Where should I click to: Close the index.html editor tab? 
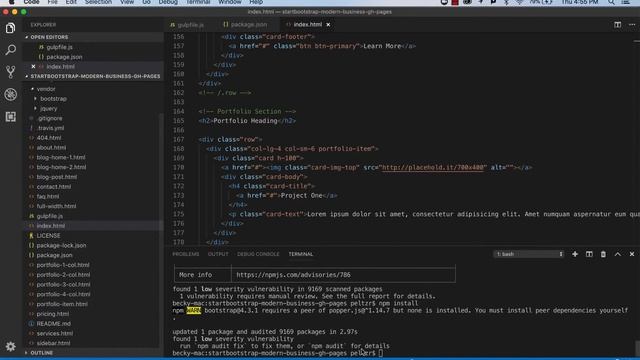(328, 24)
